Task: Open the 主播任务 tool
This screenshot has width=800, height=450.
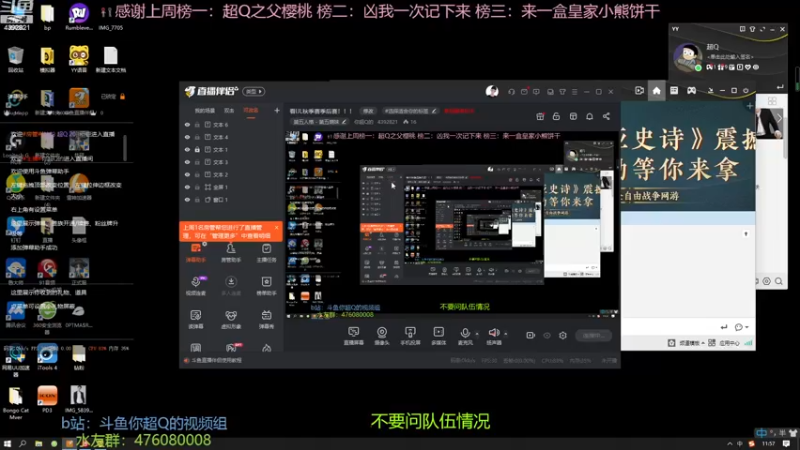Action: tap(266, 253)
